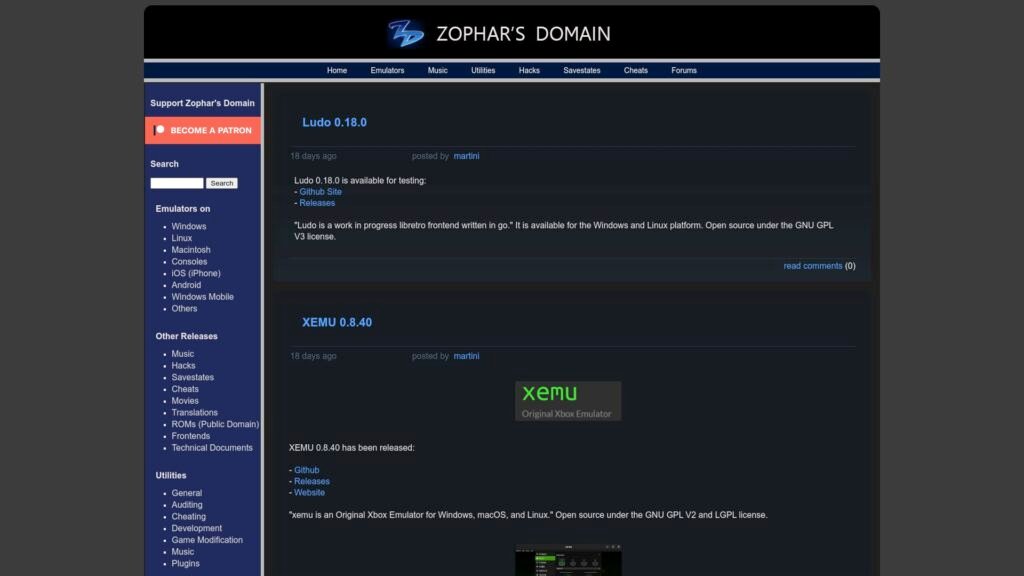Open ROMs (Public Domain) link

coord(216,424)
